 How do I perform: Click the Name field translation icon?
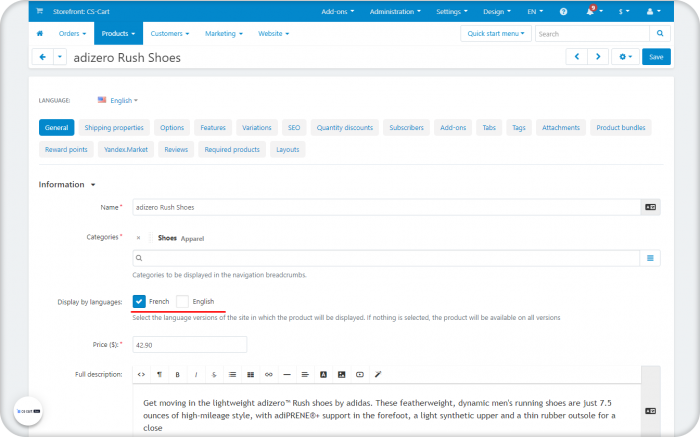coord(650,207)
